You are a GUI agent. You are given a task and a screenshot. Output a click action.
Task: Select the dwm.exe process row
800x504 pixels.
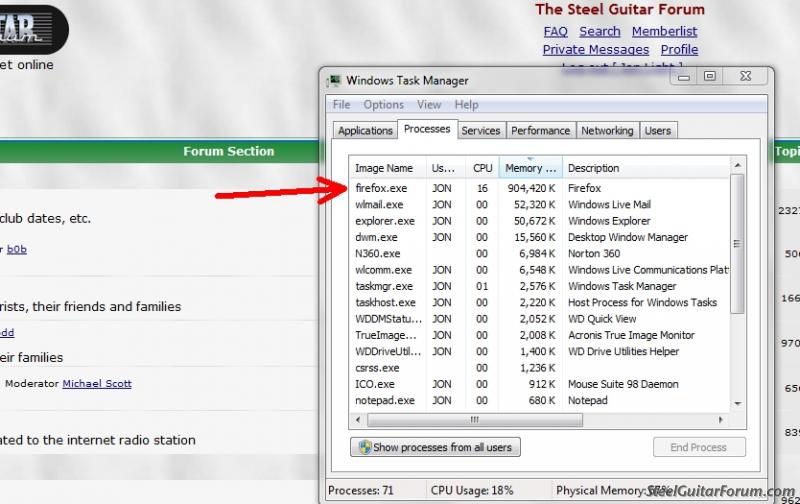pos(540,237)
